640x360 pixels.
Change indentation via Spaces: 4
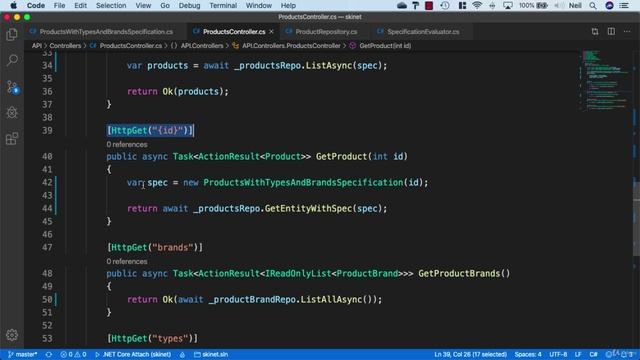(x=528, y=354)
